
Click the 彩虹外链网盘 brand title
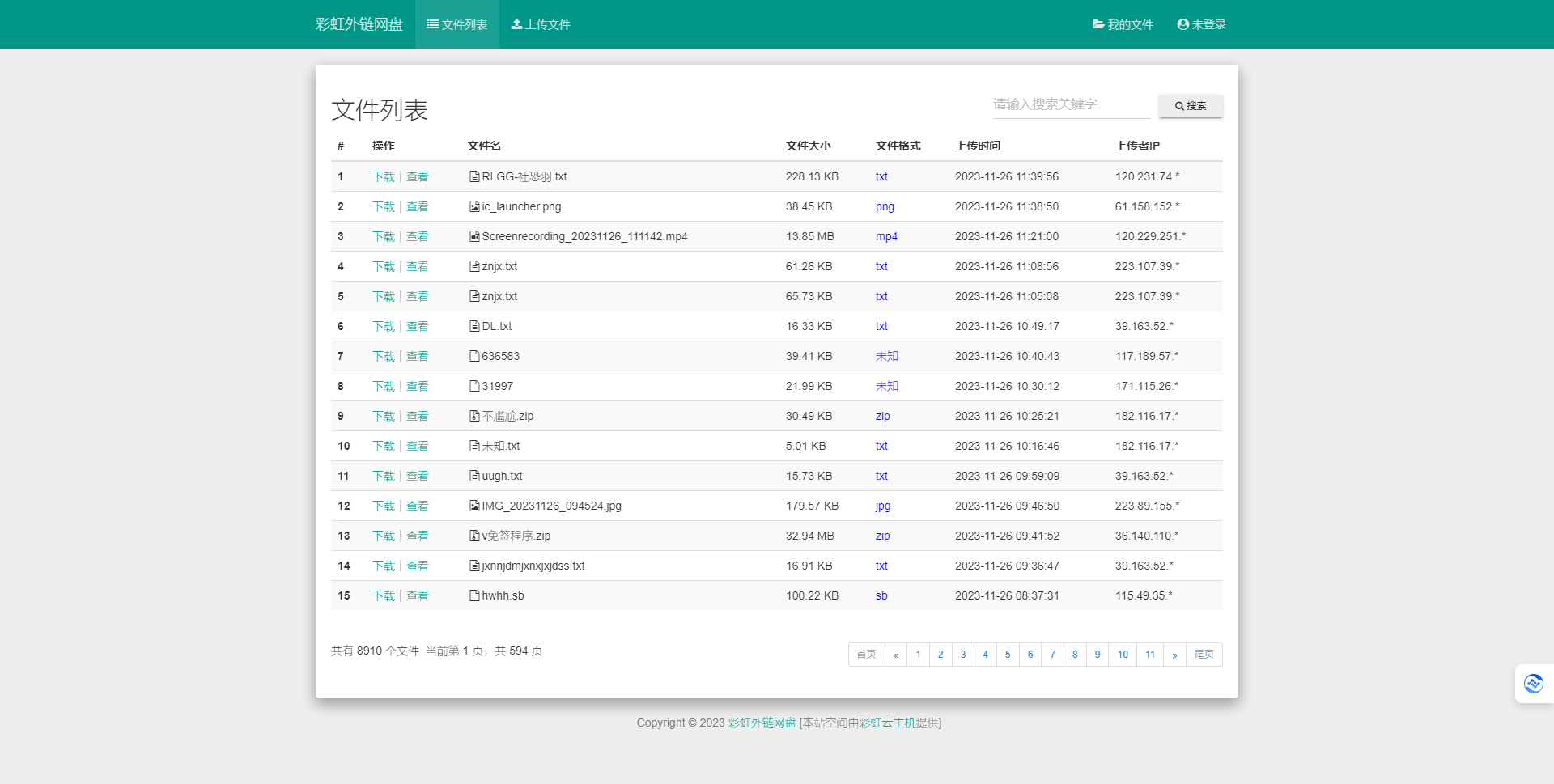pyautogui.click(x=359, y=24)
